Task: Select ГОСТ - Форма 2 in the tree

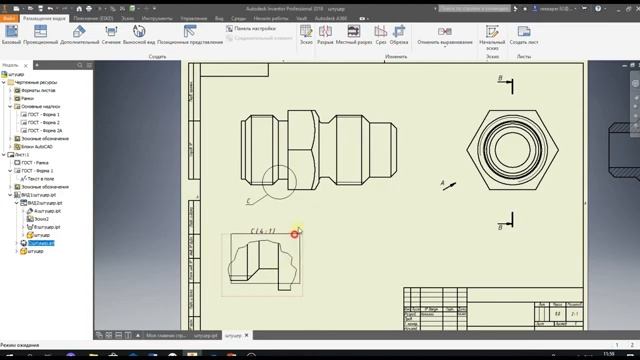Action: 40,122
